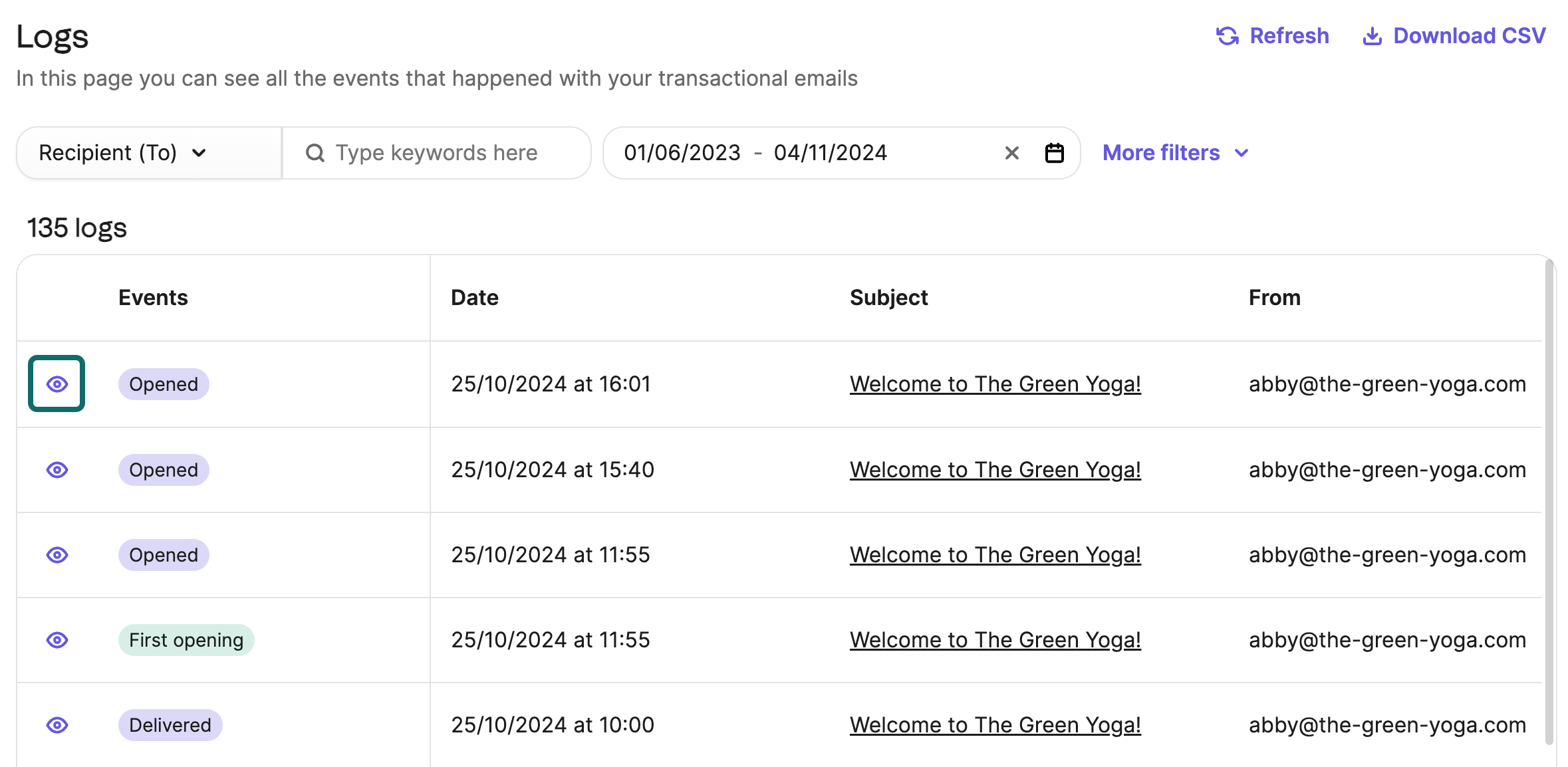Click the First opening event badge
Image resolution: width=1568 pixels, height=767 pixels.
coord(186,640)
